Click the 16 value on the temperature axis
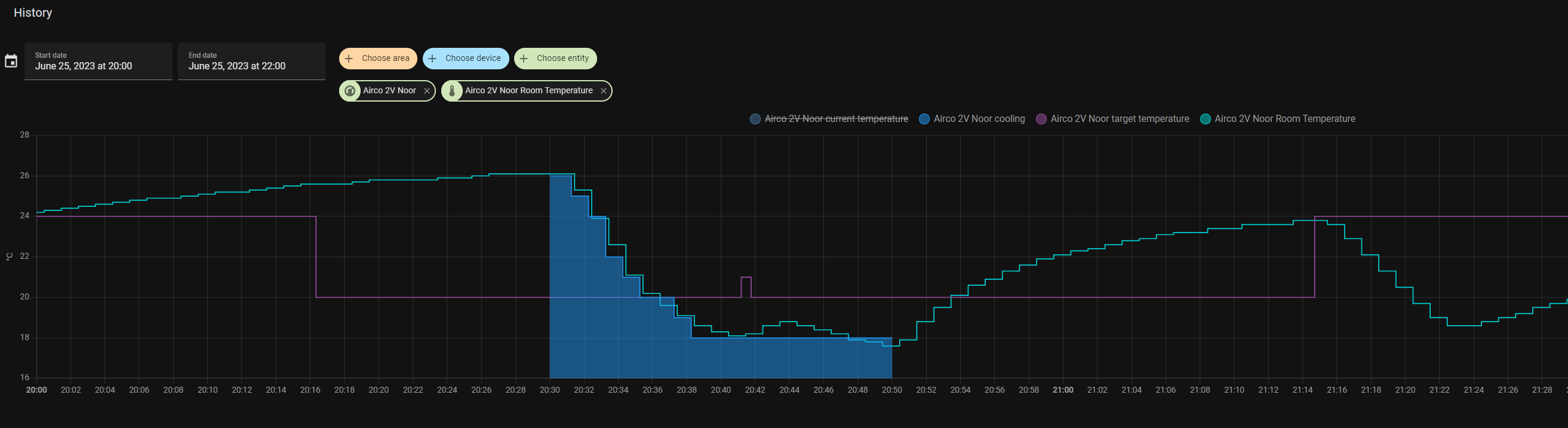The width and height of the screenshot is (1568, 428). point(24,377)
